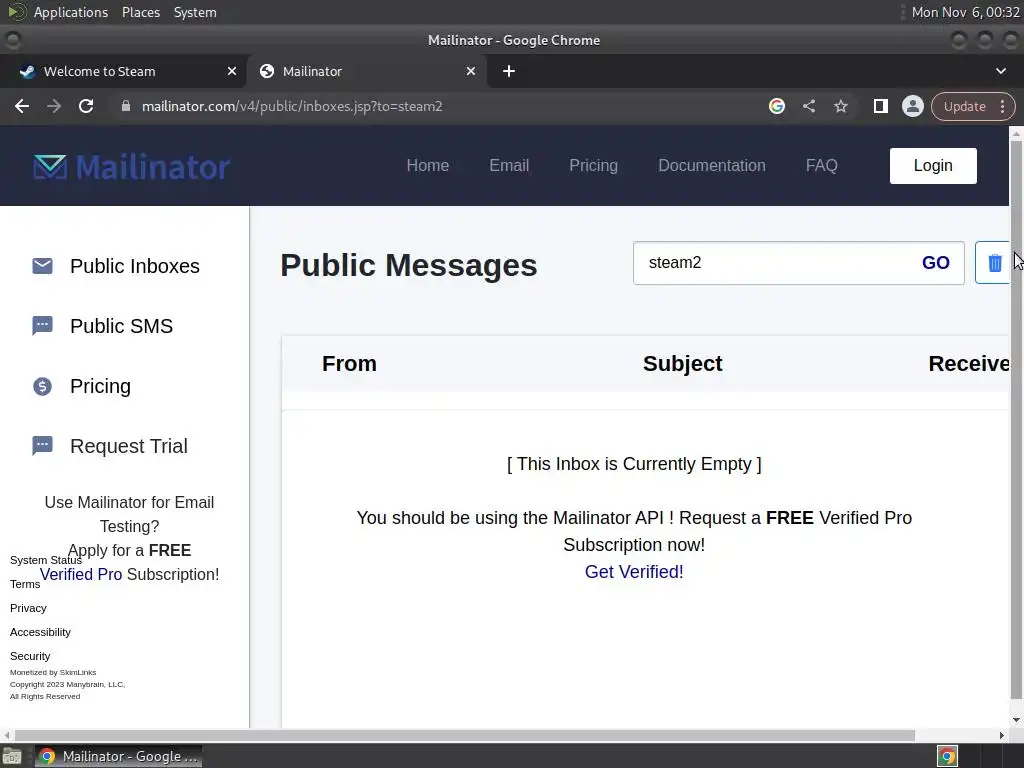Screen dimensions: 1024x768
Task: Click System Status footer link
Action: coord(46,560)
